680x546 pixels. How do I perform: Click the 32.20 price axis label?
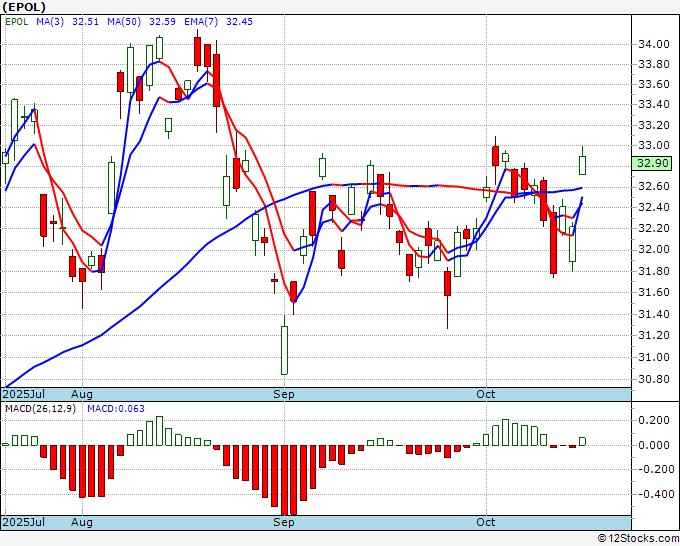pyautogui.click(x=653, y=229)
